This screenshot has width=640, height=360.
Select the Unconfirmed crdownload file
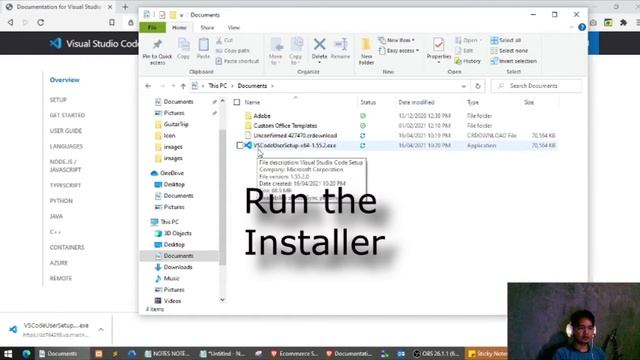tap(295, 136)
